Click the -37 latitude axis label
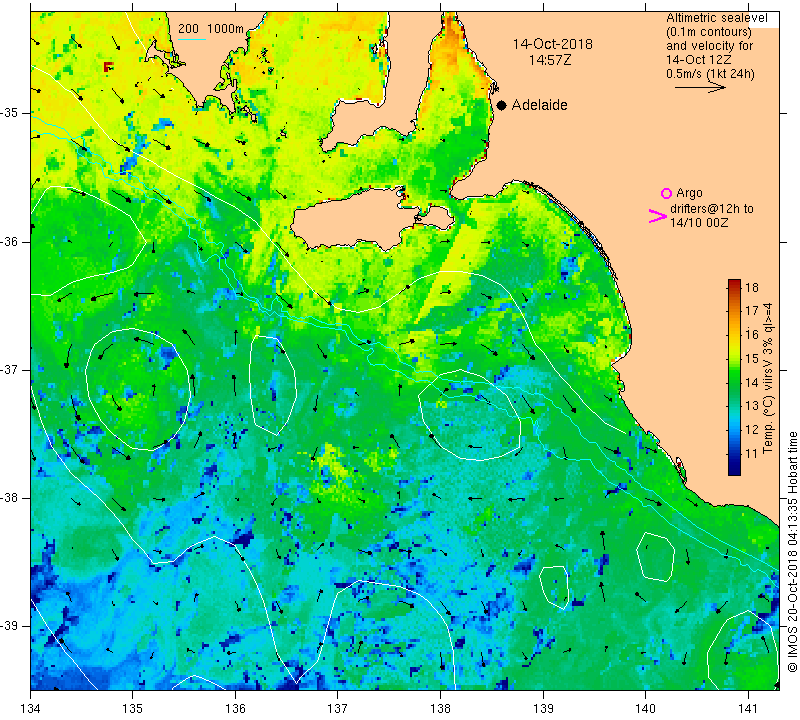Image resolution: width=800 pixels, height=720 pixels. [x=10, y=369]
